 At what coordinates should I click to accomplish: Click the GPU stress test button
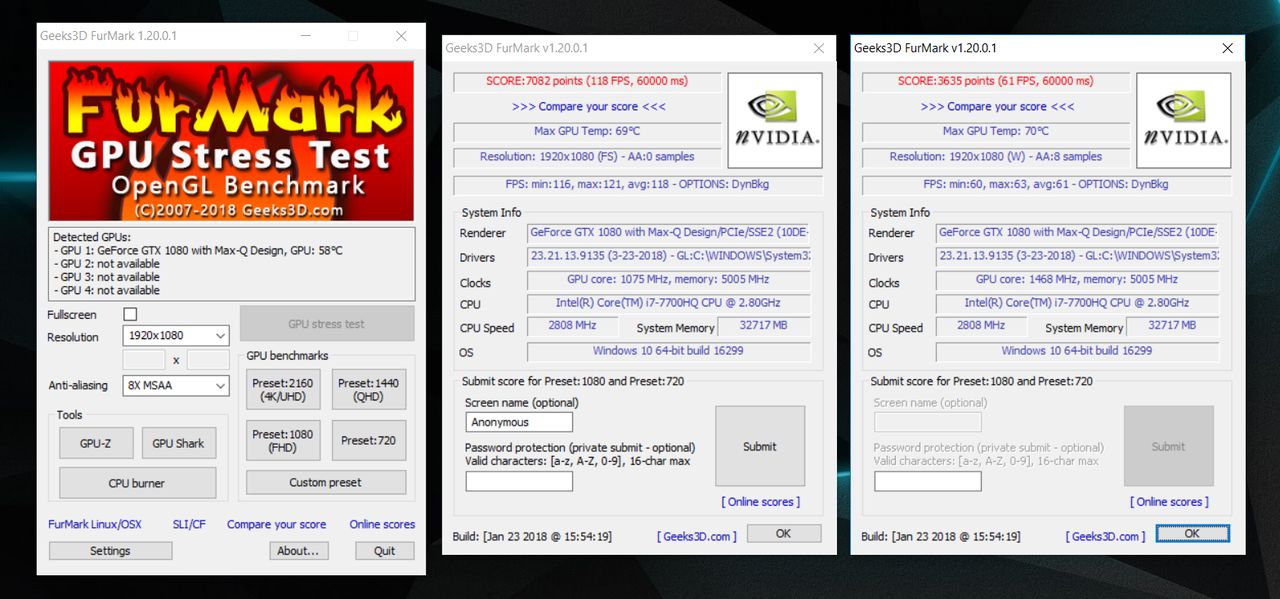[327, 324]
